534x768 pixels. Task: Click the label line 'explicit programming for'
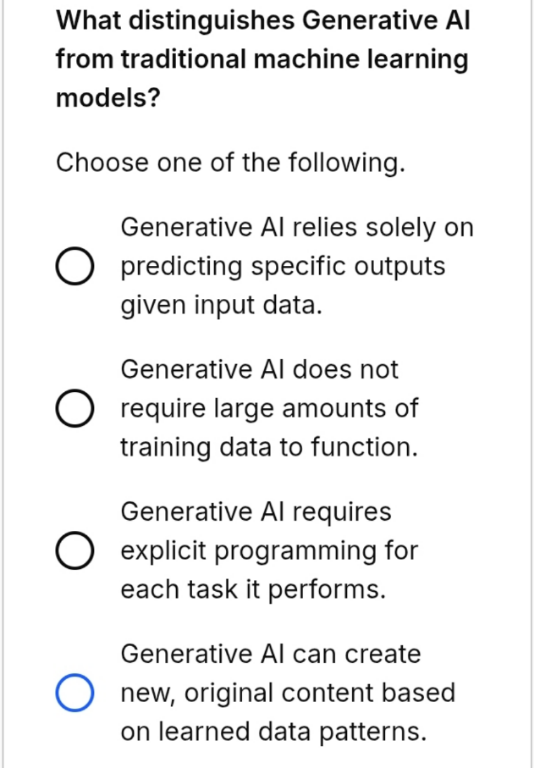[269, 551]
